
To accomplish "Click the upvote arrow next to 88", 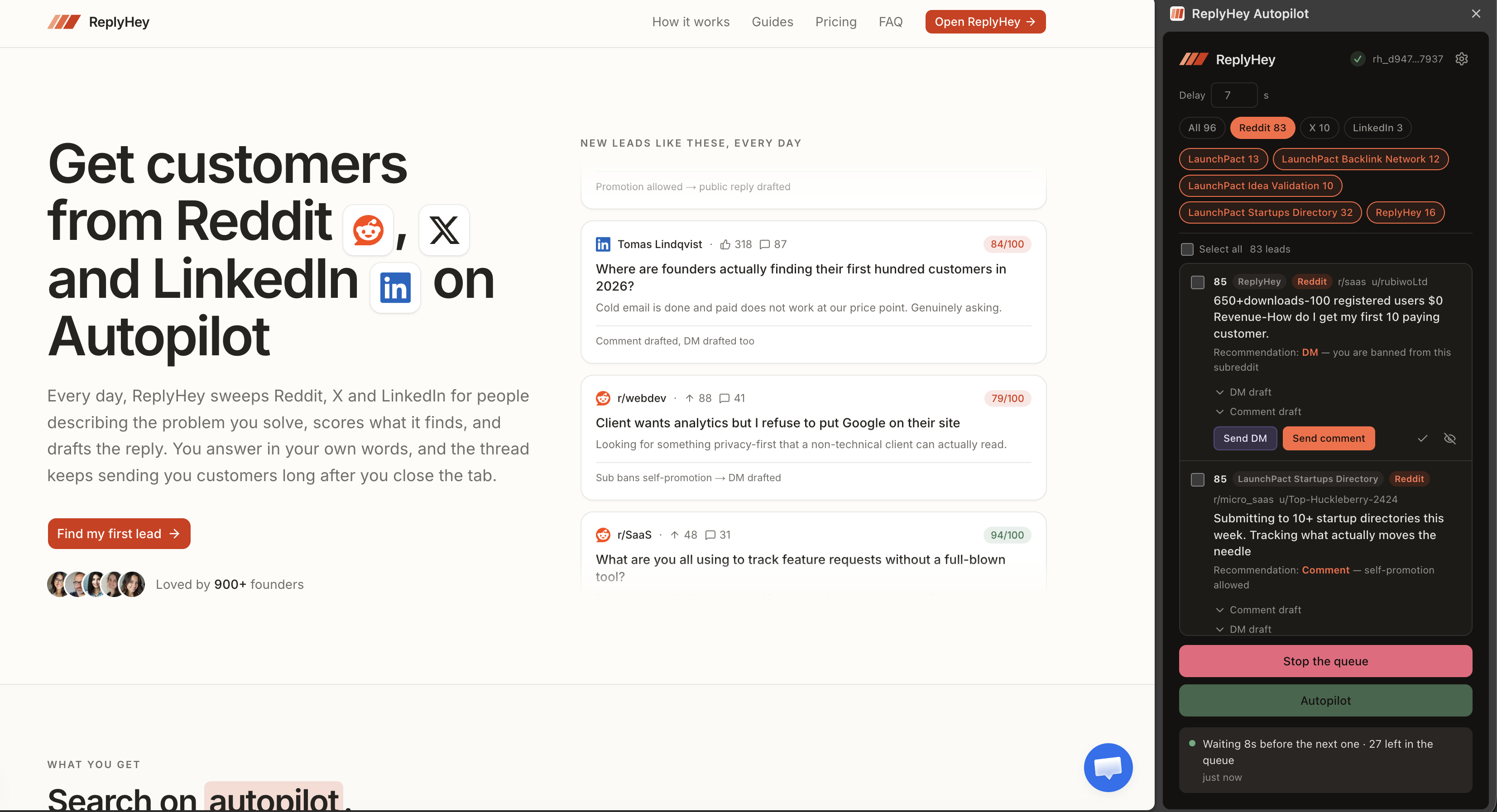I will [x=689, y=398].
